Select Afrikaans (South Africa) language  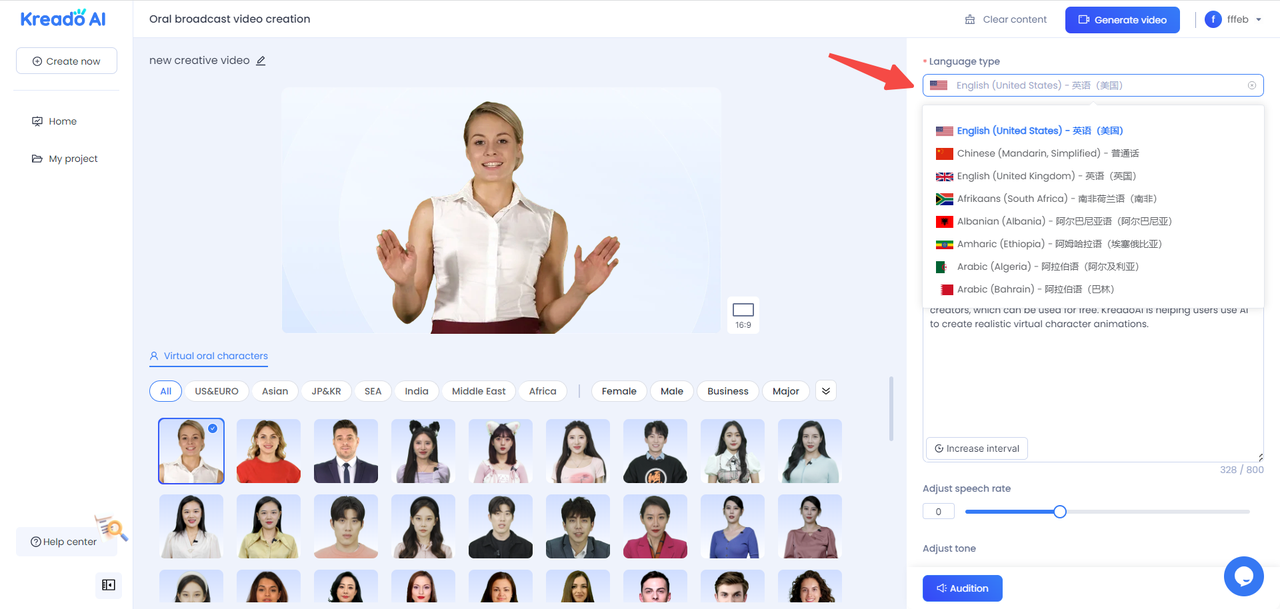click(x=1093, y=199)
